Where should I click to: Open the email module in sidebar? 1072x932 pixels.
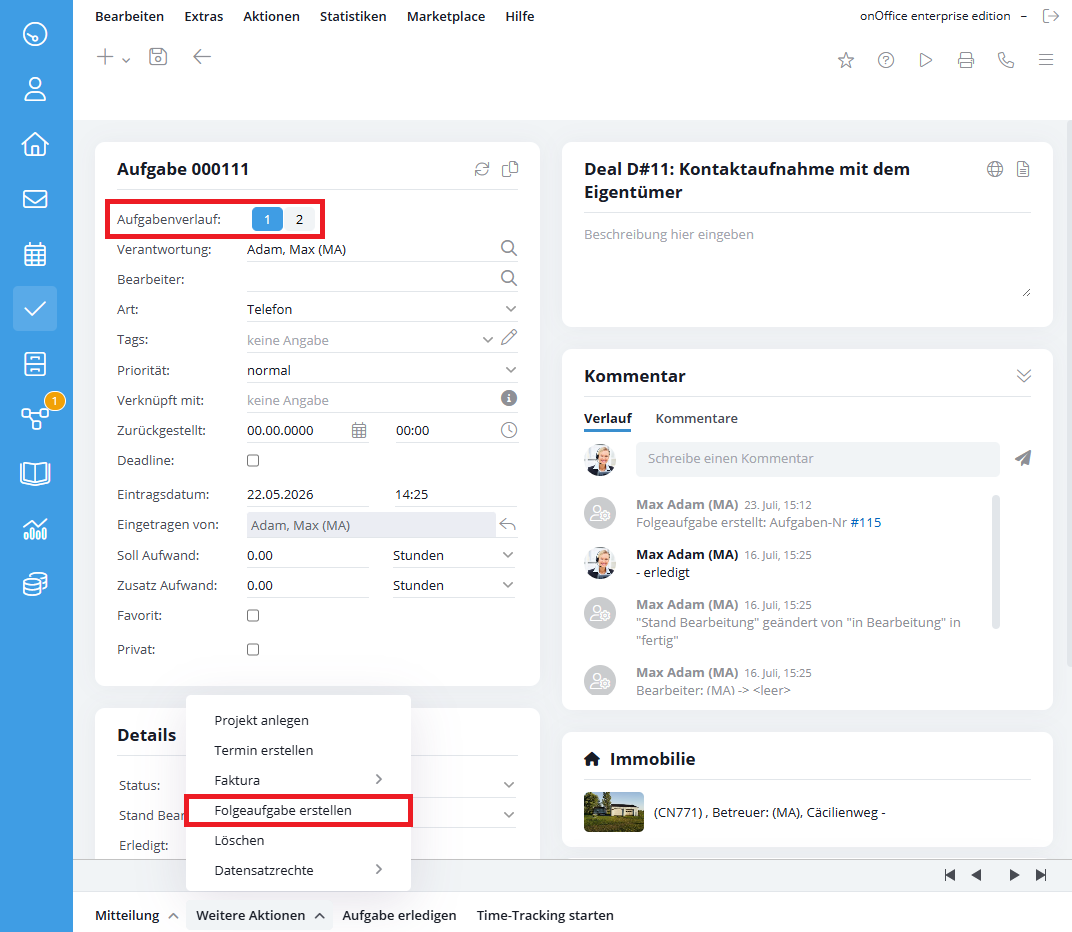(35, 199)
